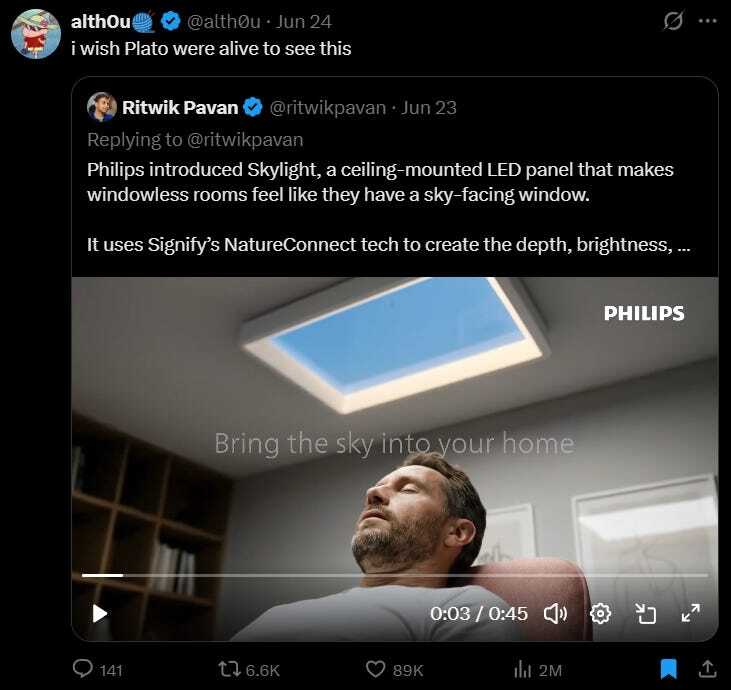This screenshot has width=731, height=690.
Task: Play the Philips Skylight video
Action: [x=99, y=614]
